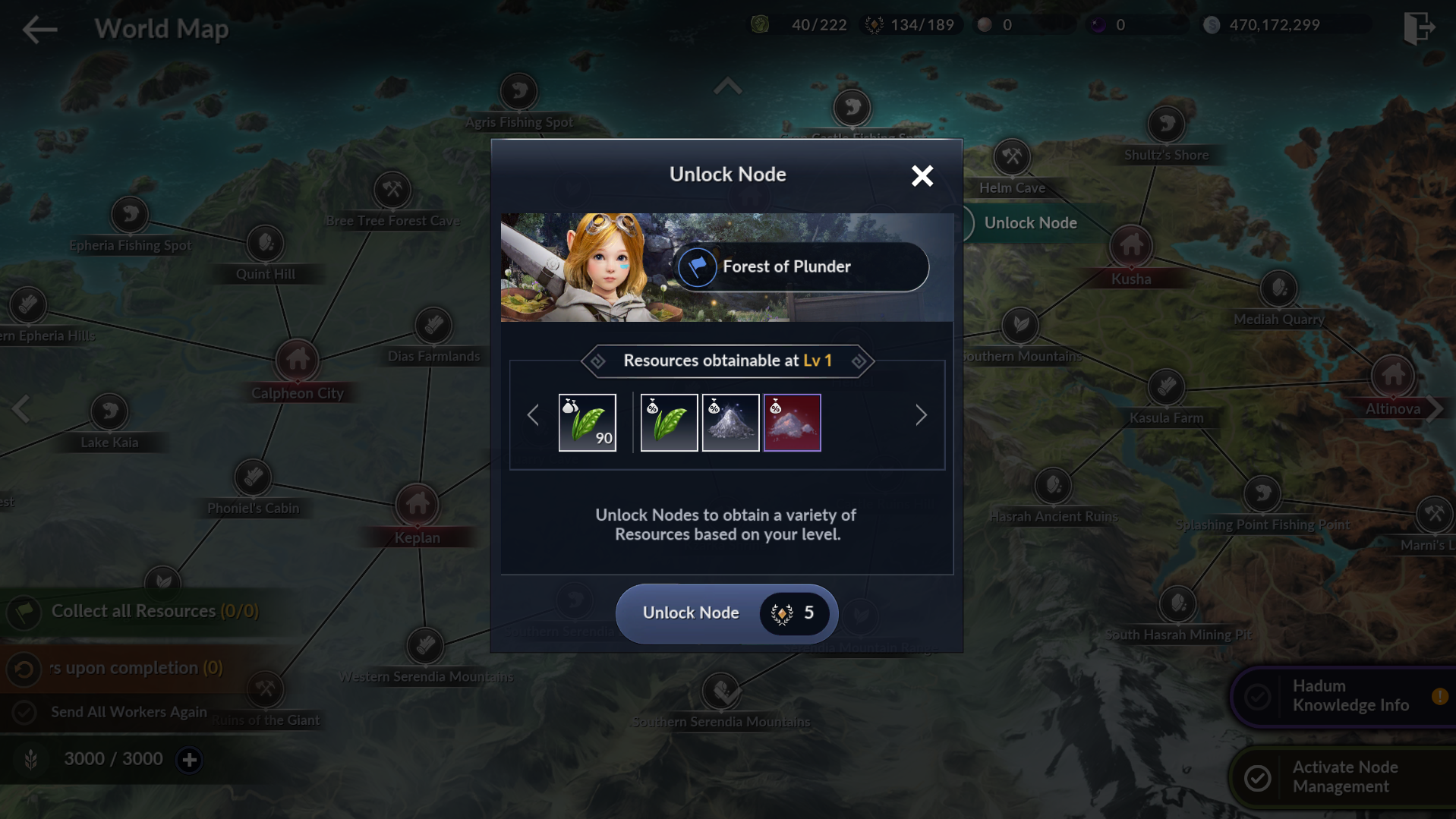Open the Keplan town node
1456x819 pixels.
point(417,504)
